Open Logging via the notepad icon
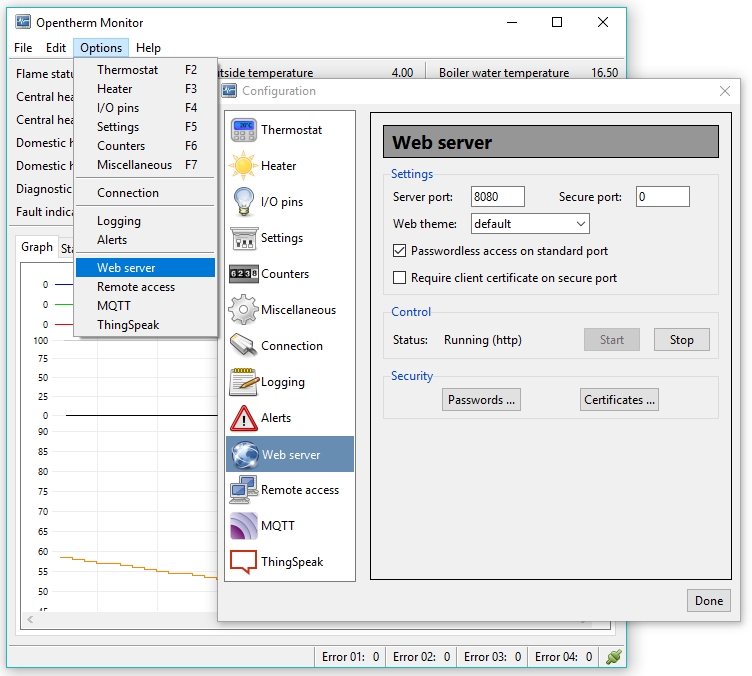 (x=244, y=382)
